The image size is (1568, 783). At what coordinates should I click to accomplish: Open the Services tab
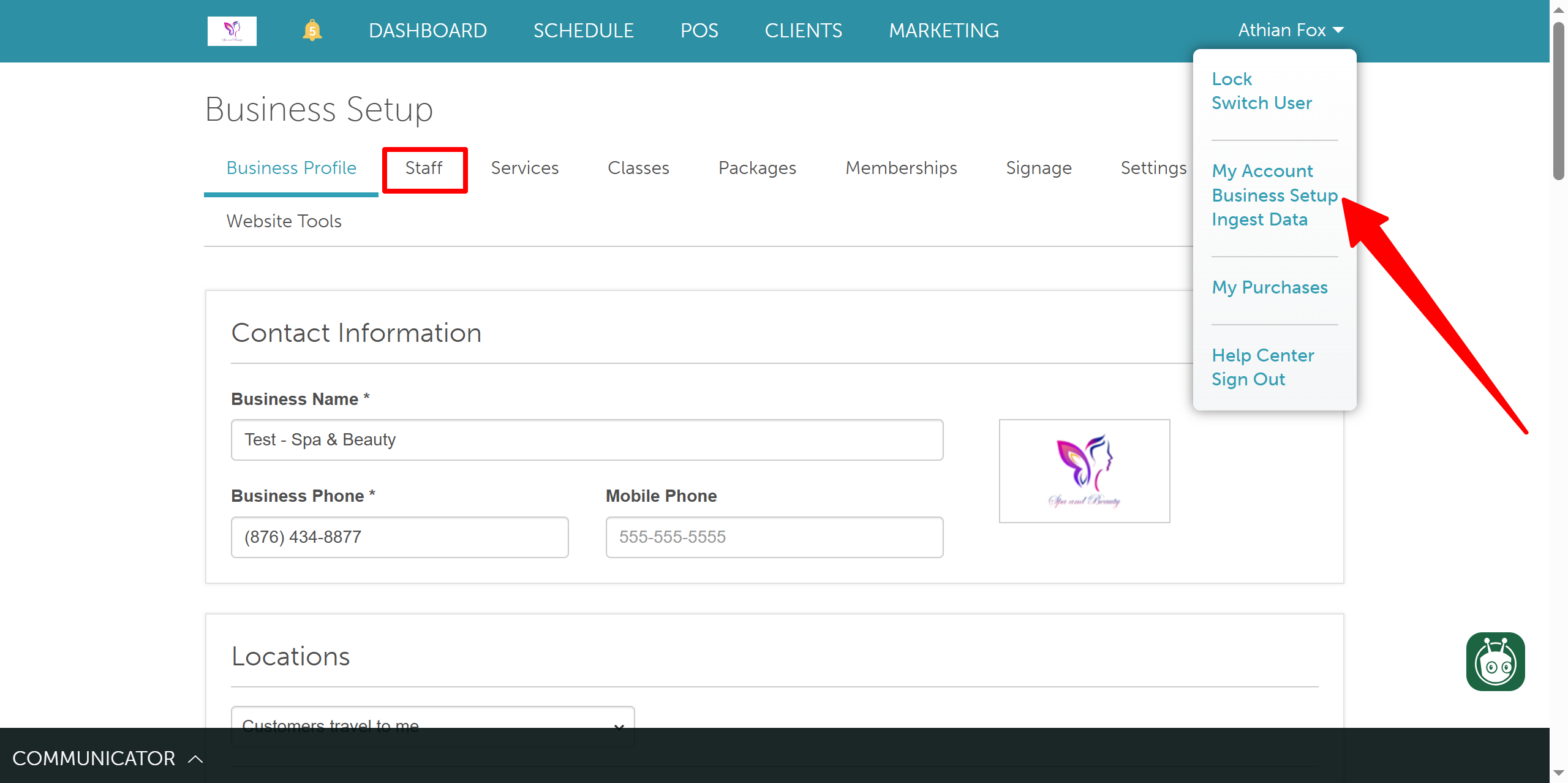pyautogui.click(x=524, y=168)
